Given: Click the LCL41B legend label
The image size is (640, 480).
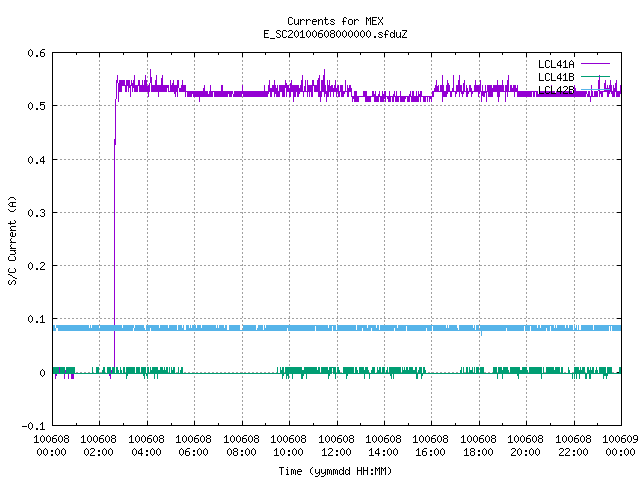Looking at the screenshot, I should point(556,77).
